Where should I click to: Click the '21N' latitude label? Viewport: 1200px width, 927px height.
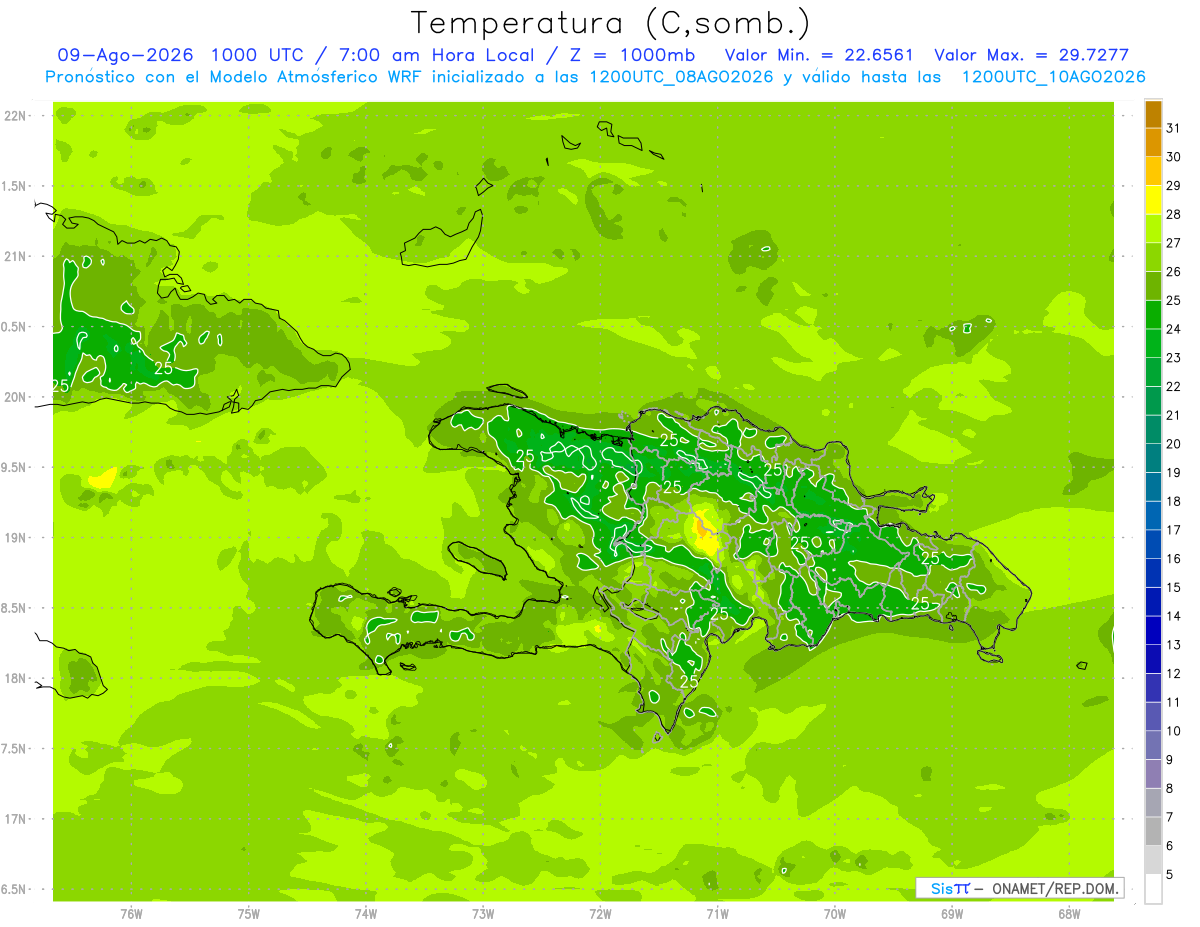coord(17,257)
